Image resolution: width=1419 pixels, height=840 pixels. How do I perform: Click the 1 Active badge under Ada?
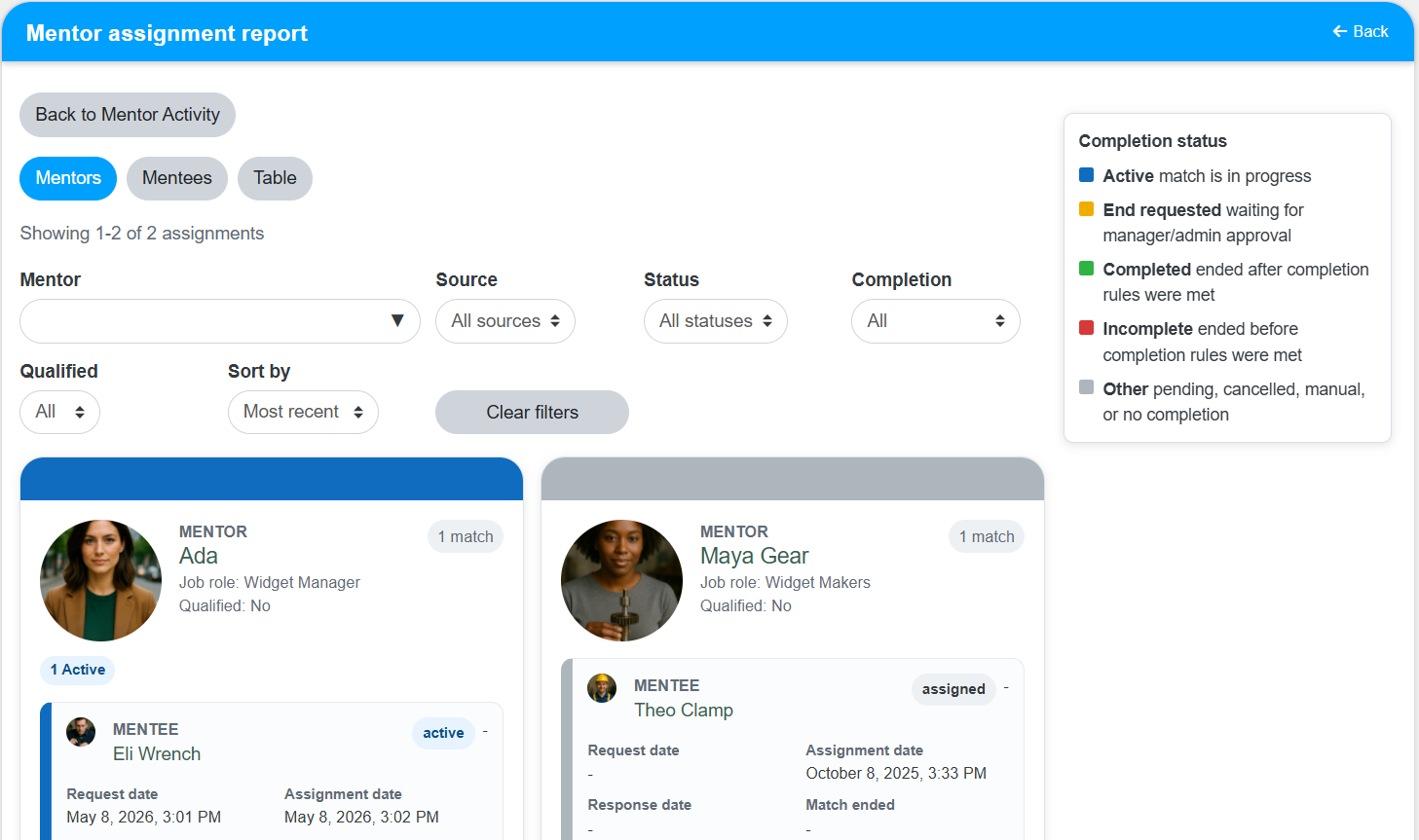coord(78,670)
